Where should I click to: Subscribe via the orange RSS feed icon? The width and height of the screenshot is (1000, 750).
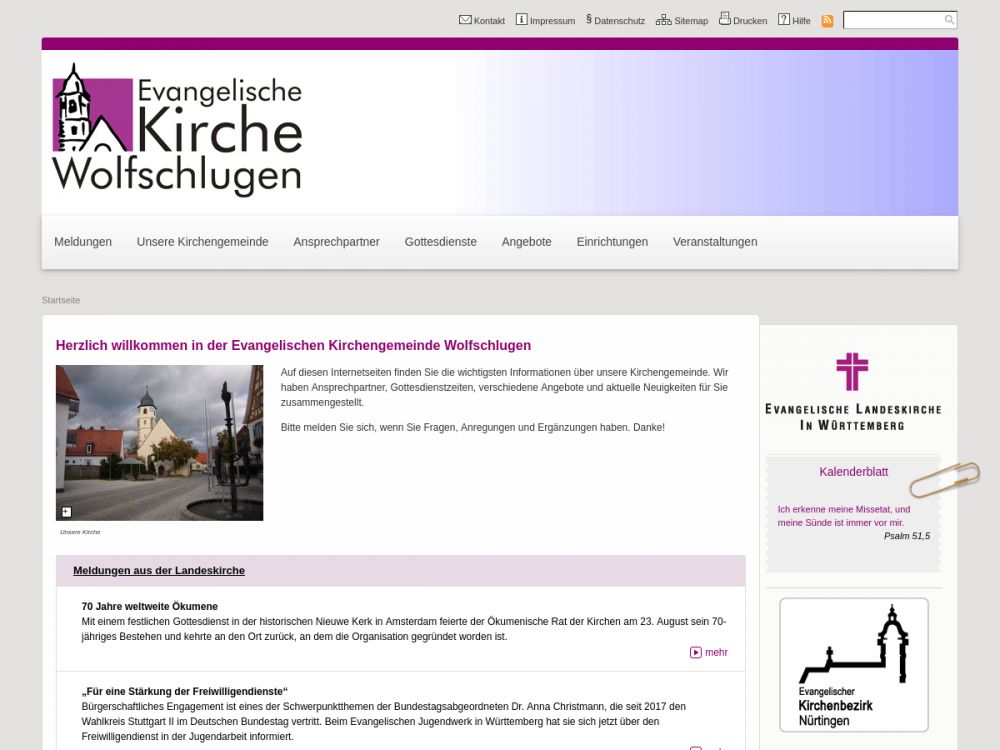(827, 21)
